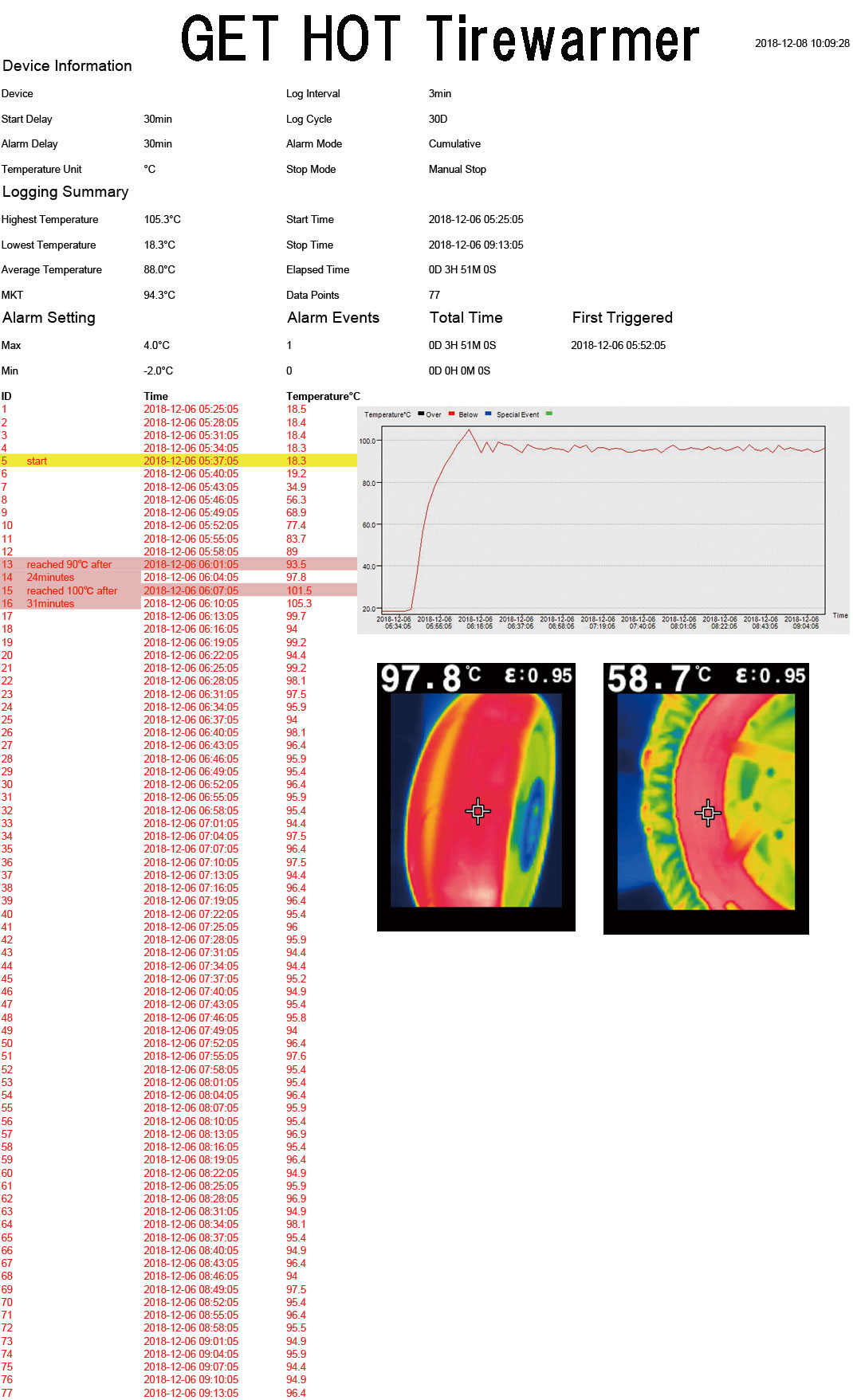Select the Highest Temperature value 105.3°C

click(163, 220)
